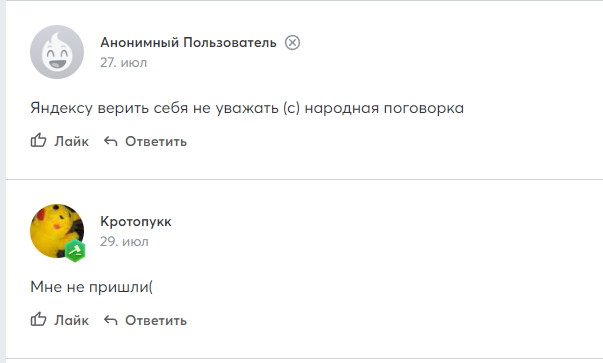Click Ответить on the anonymous user's comment
The height and width of the screenshot is (363, 603).
click(156, 142)
